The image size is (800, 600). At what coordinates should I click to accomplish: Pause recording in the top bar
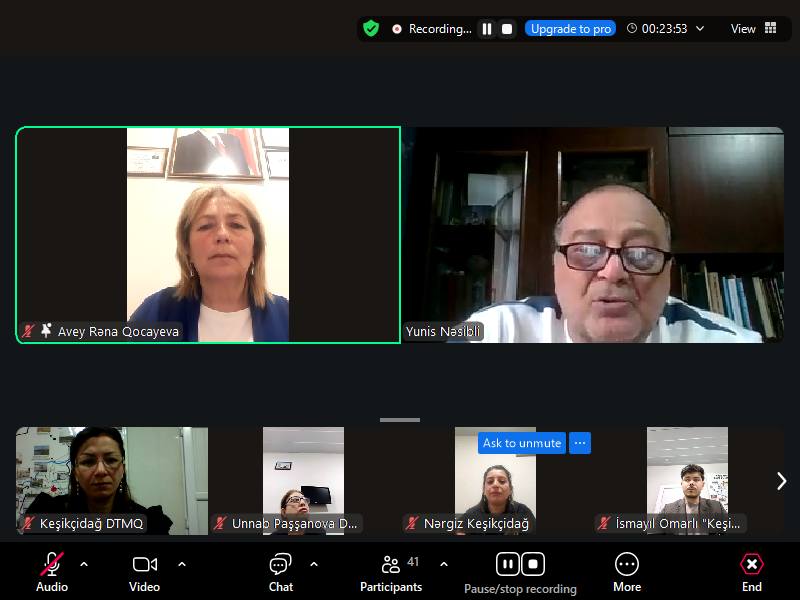coord(487,29)
